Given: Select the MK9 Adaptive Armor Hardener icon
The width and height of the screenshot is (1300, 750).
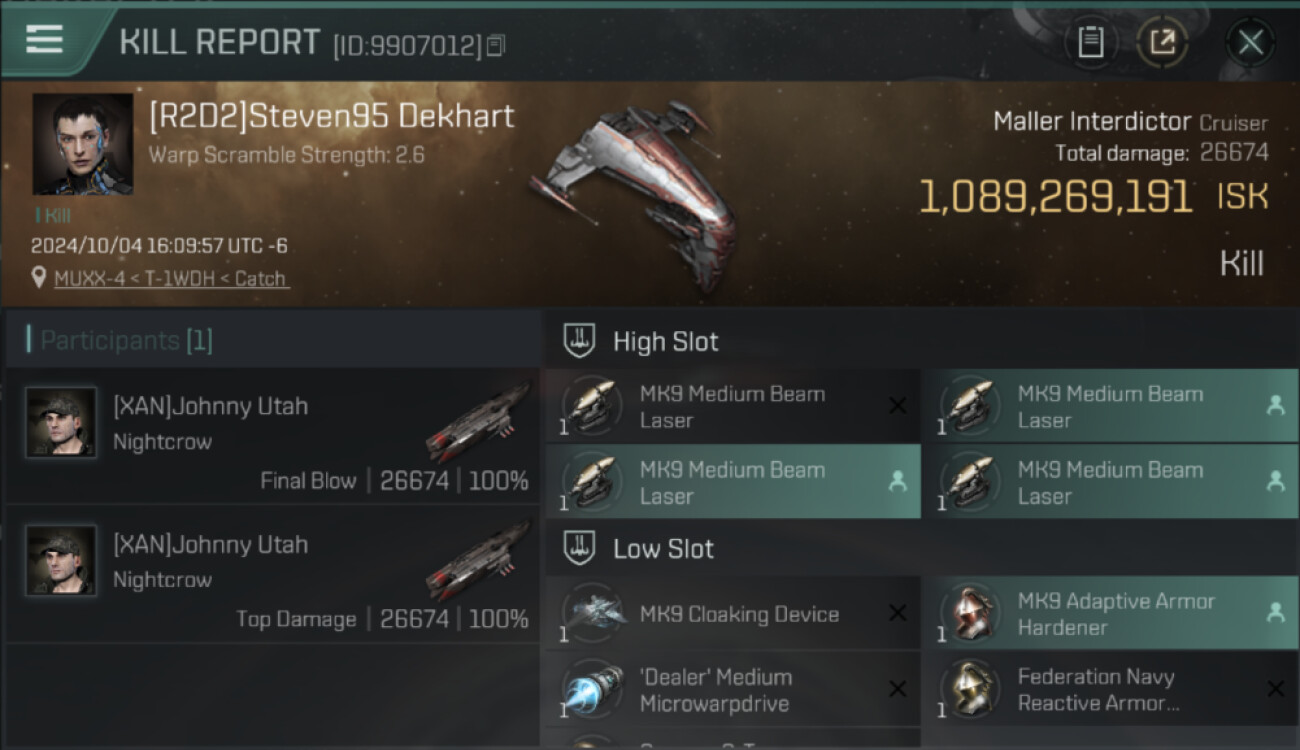Looking at the screenshot, I should (x=970, y=613).
